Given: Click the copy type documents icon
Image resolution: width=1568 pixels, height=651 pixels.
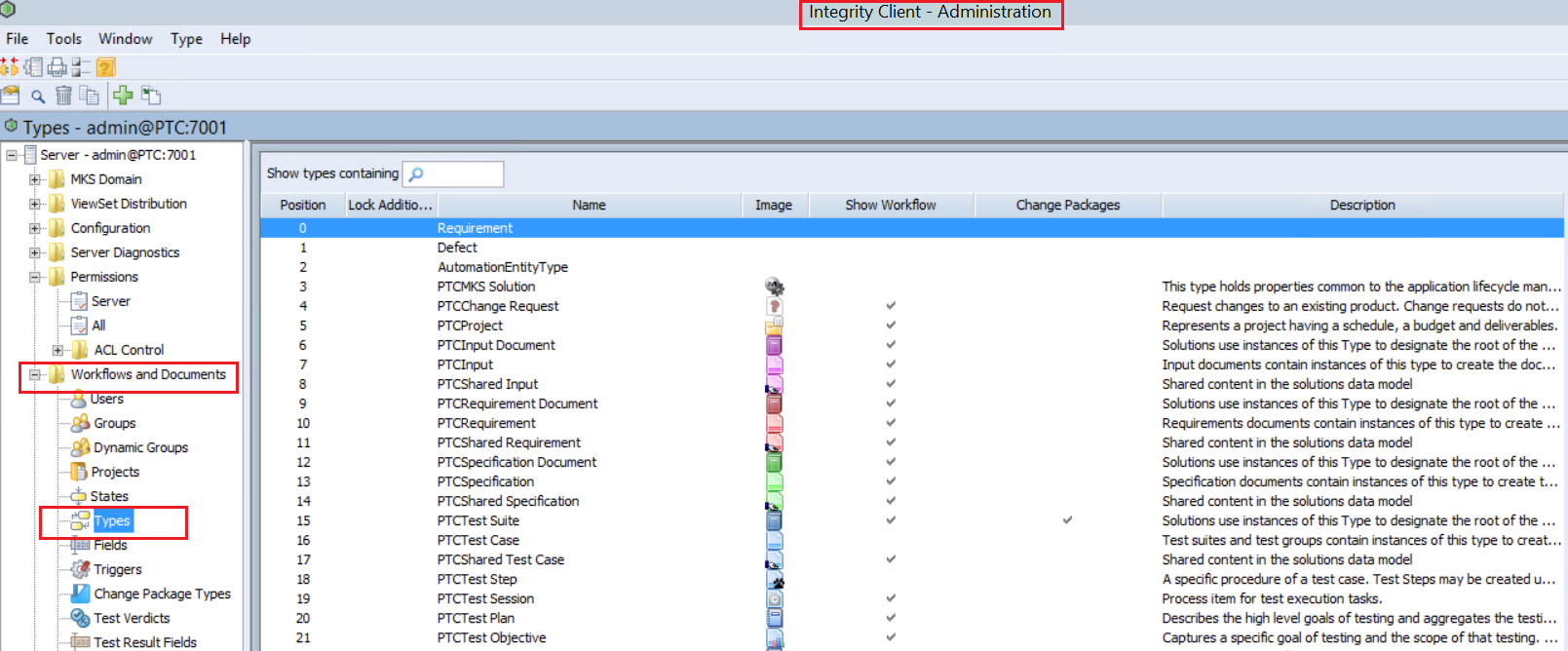Looking at the screenshot, I should (x=89, y=95).
